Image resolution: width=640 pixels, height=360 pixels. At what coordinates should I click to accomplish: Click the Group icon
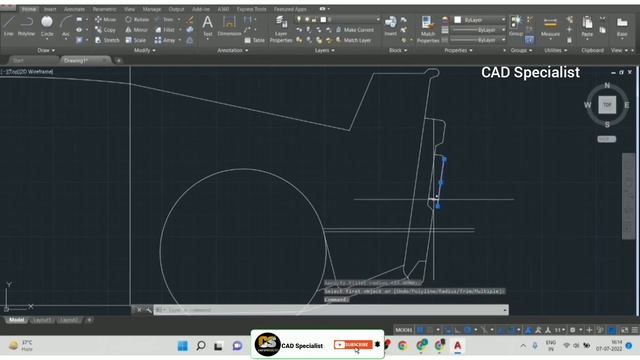516,25
